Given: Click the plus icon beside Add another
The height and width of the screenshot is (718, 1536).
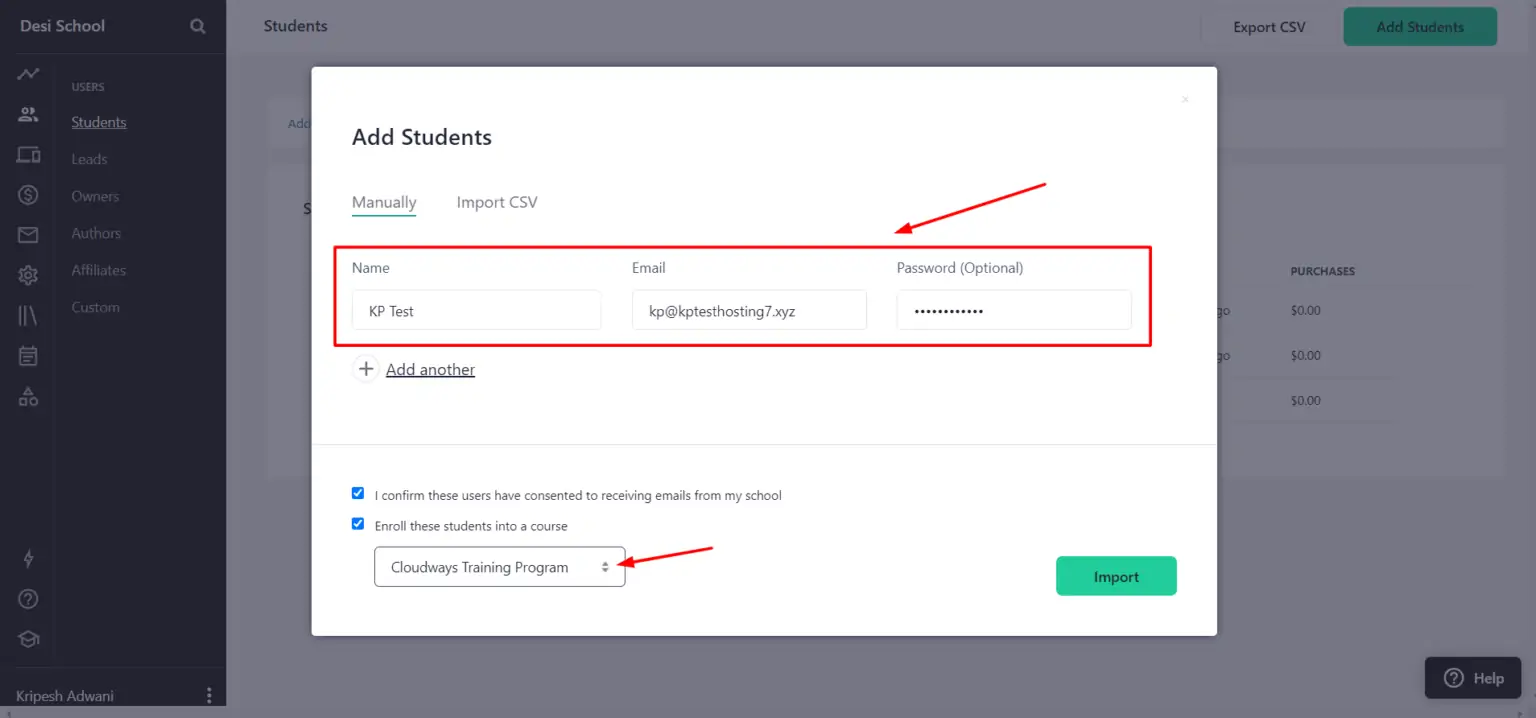Looking at the screenshot, I should 366,369.
